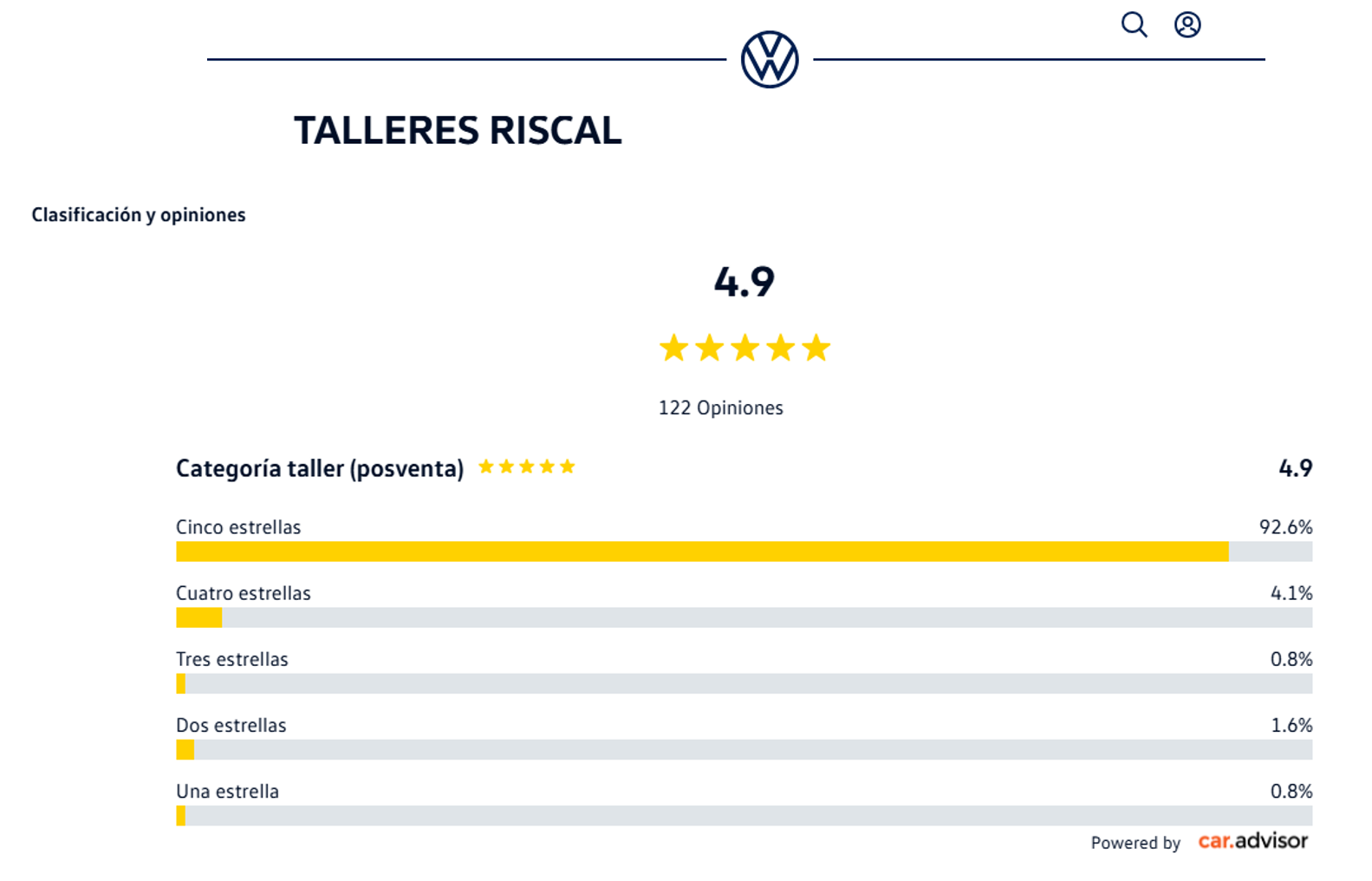Image resolution: width=1372 pixels, height=881 pixels.
Task: Select the Una estrella rating bar
Action: tap(744, 815)
